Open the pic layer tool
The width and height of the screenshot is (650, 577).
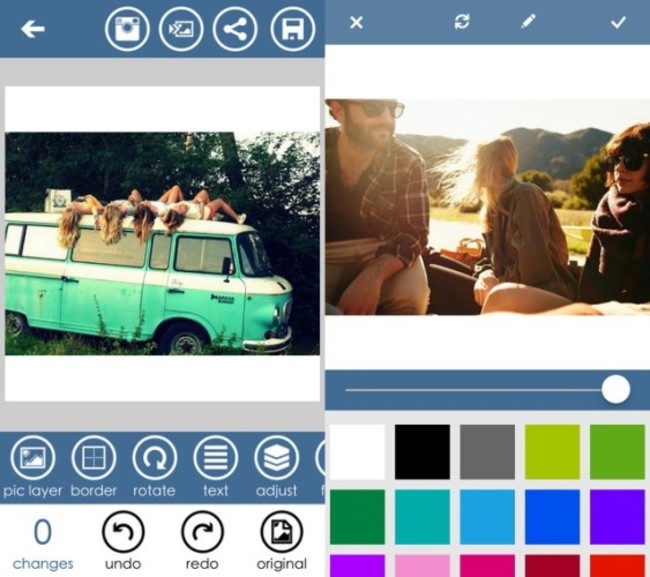click(x=32, y=459)
